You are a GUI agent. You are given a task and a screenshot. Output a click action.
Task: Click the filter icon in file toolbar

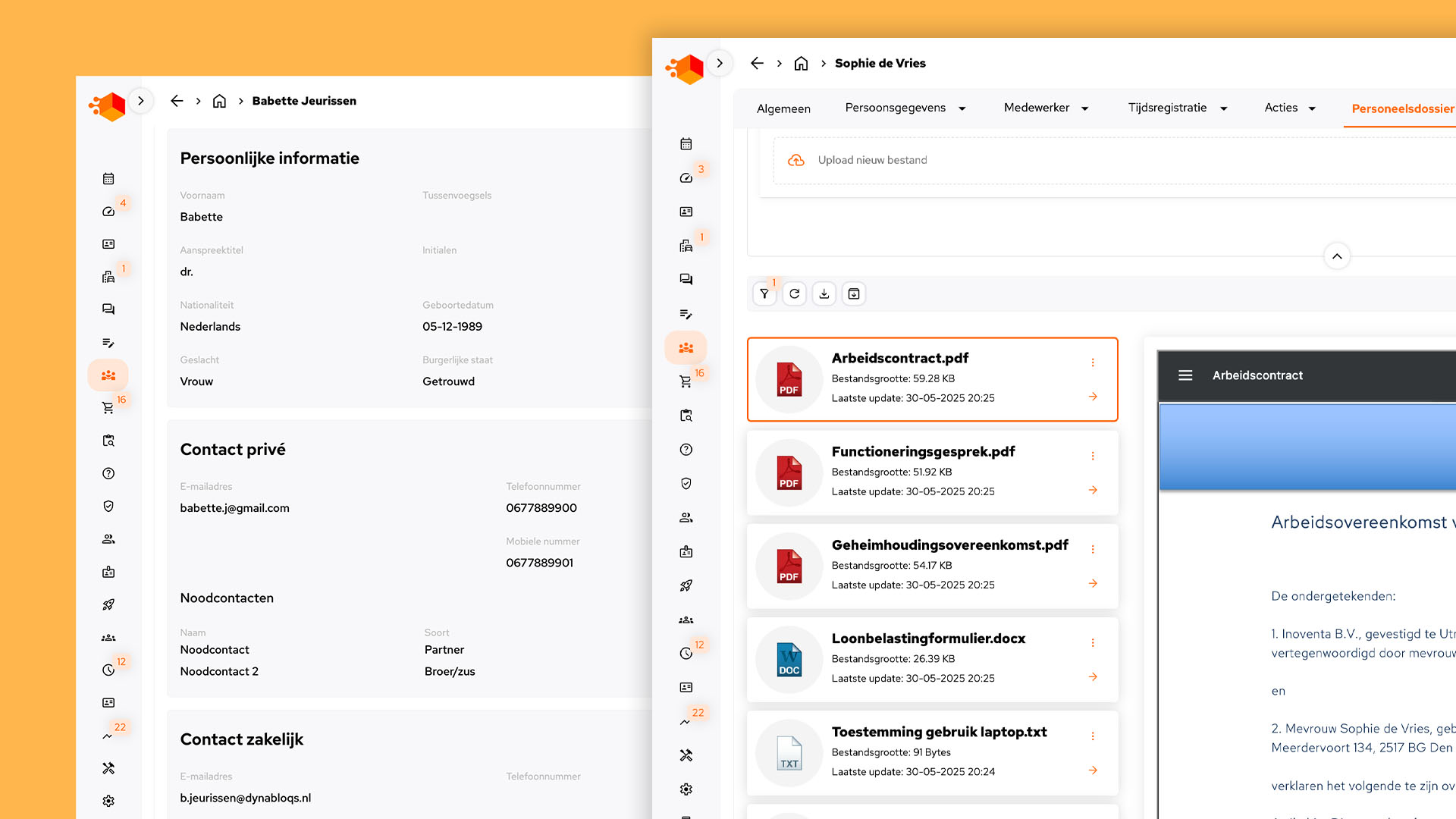[764, 294]
